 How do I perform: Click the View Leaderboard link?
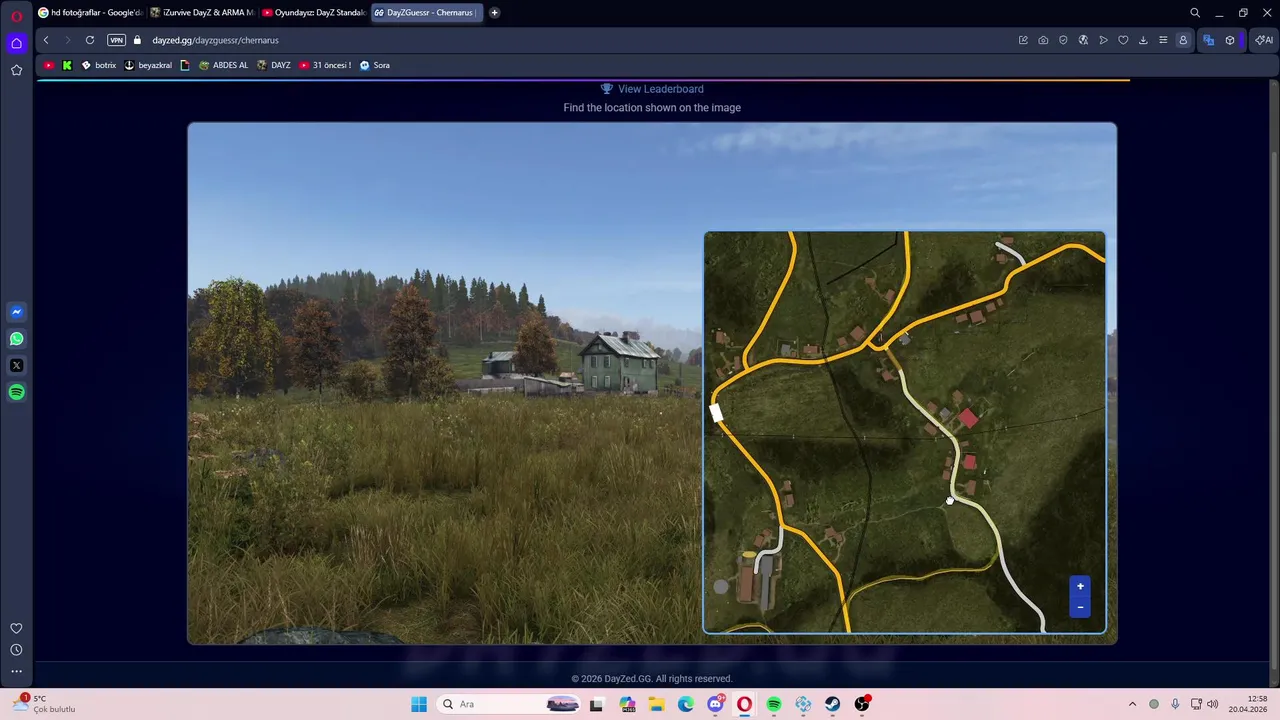pos(652,89)
